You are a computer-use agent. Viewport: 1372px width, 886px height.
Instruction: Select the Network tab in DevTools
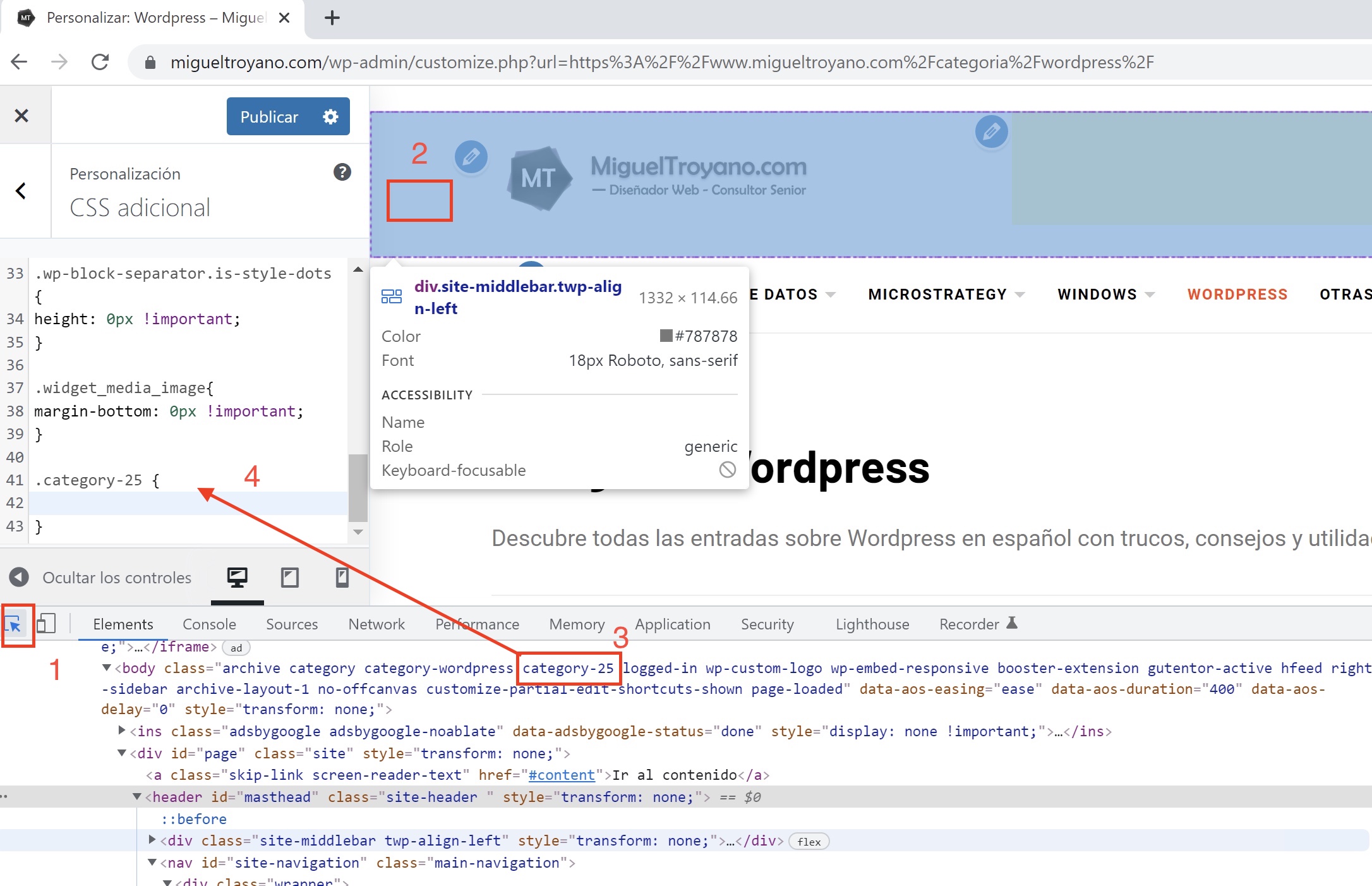(x=376, y=624)
